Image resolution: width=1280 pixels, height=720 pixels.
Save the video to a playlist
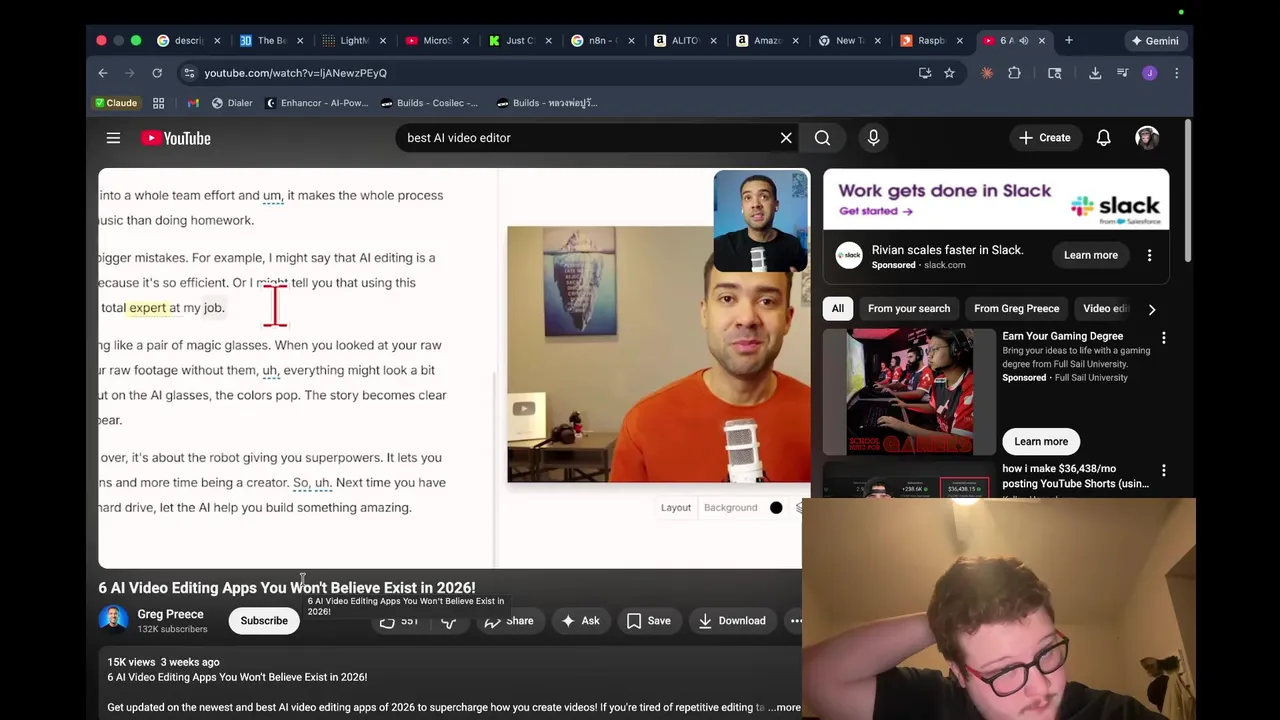649,621
